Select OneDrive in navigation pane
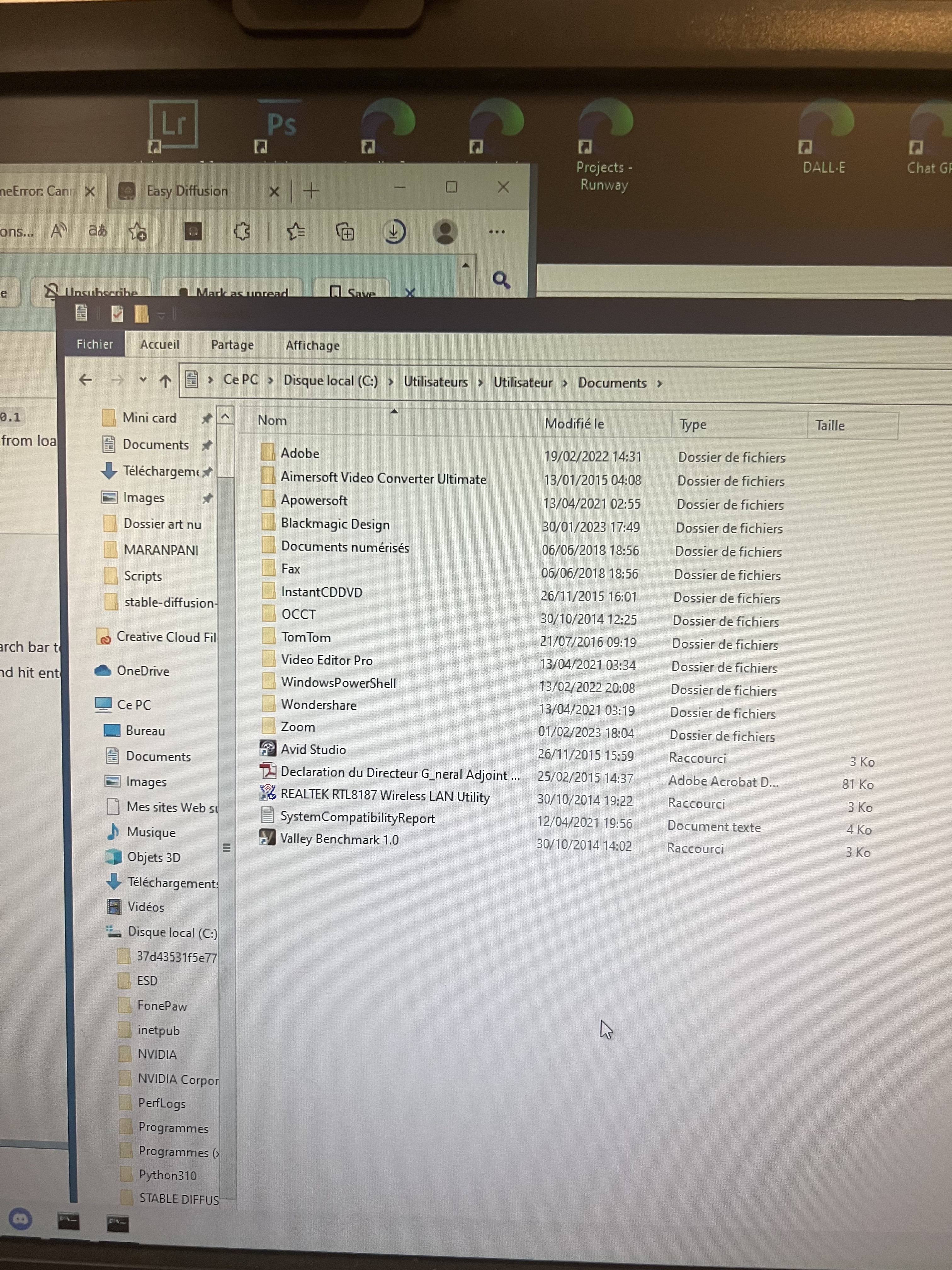 pos(143,671)
